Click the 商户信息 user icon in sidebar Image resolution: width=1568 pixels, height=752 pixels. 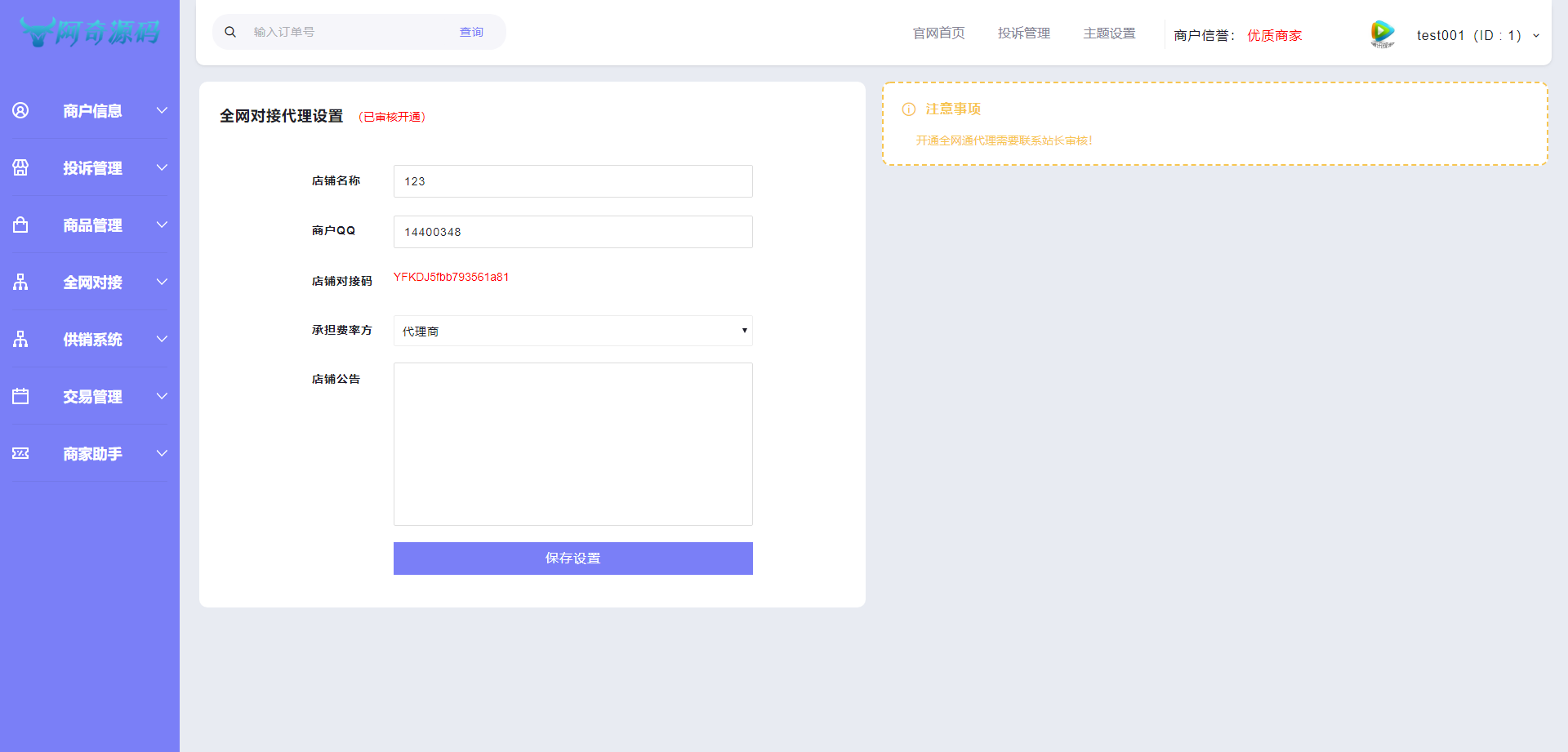pyautogui.click(x=20, y=110)
